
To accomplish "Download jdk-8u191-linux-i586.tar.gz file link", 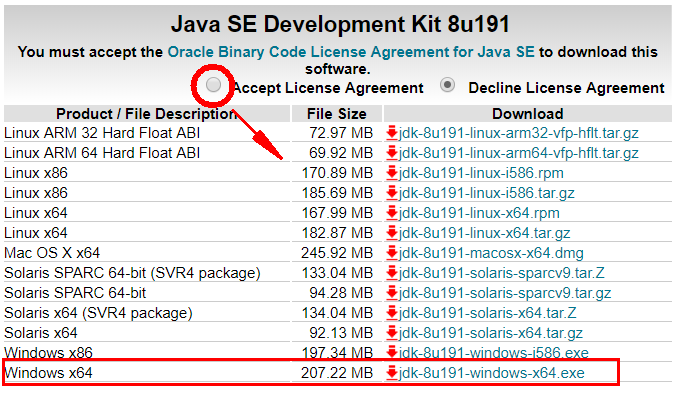I will pos(487,193).
